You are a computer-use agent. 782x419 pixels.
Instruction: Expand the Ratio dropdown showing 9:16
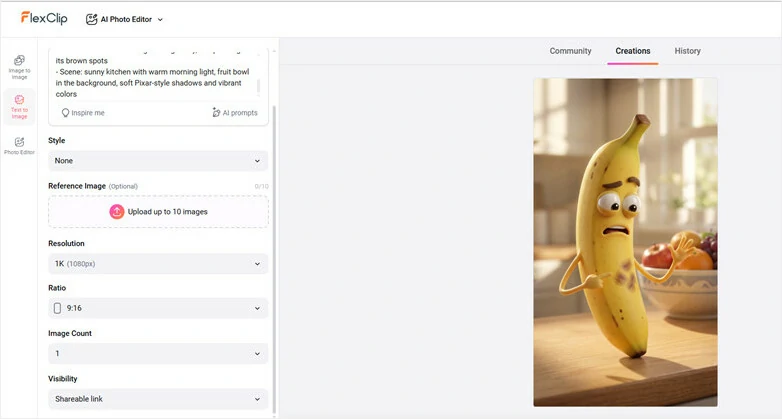[158, 309]
